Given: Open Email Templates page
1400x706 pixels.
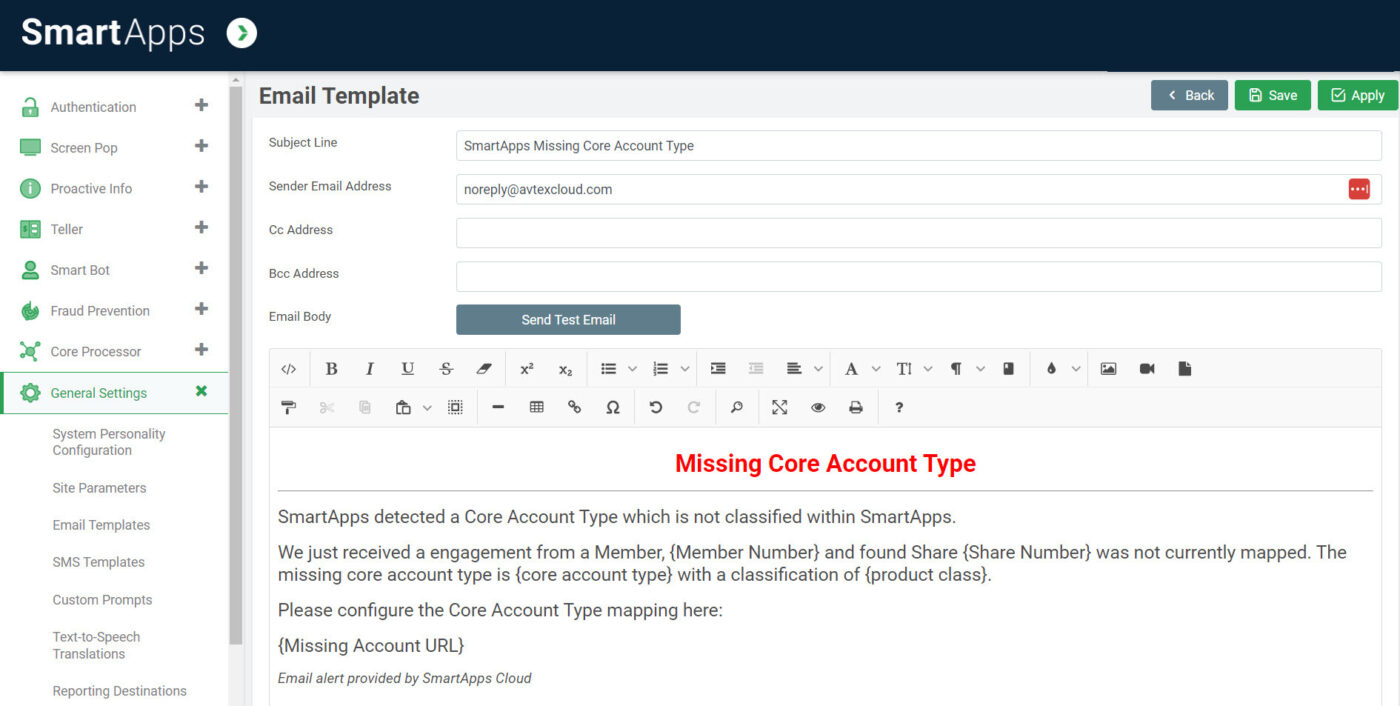Looking at the screenshot, I should (101, 525).
